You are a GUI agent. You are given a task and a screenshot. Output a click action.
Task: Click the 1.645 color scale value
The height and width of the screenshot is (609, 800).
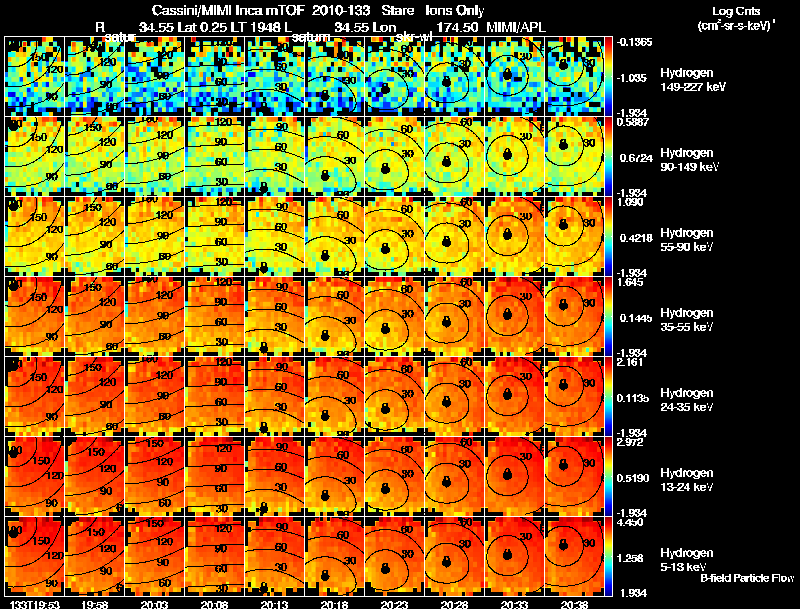point(630,282)
